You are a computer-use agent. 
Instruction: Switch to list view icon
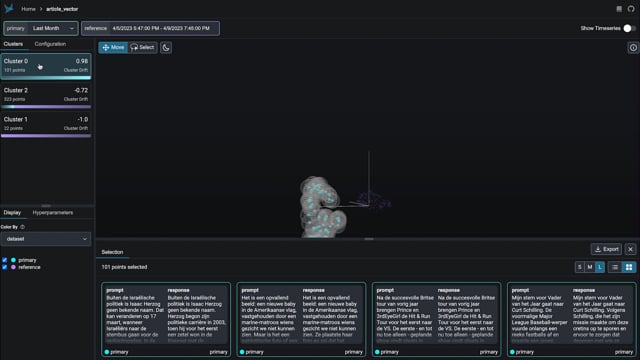pos(615,267)
